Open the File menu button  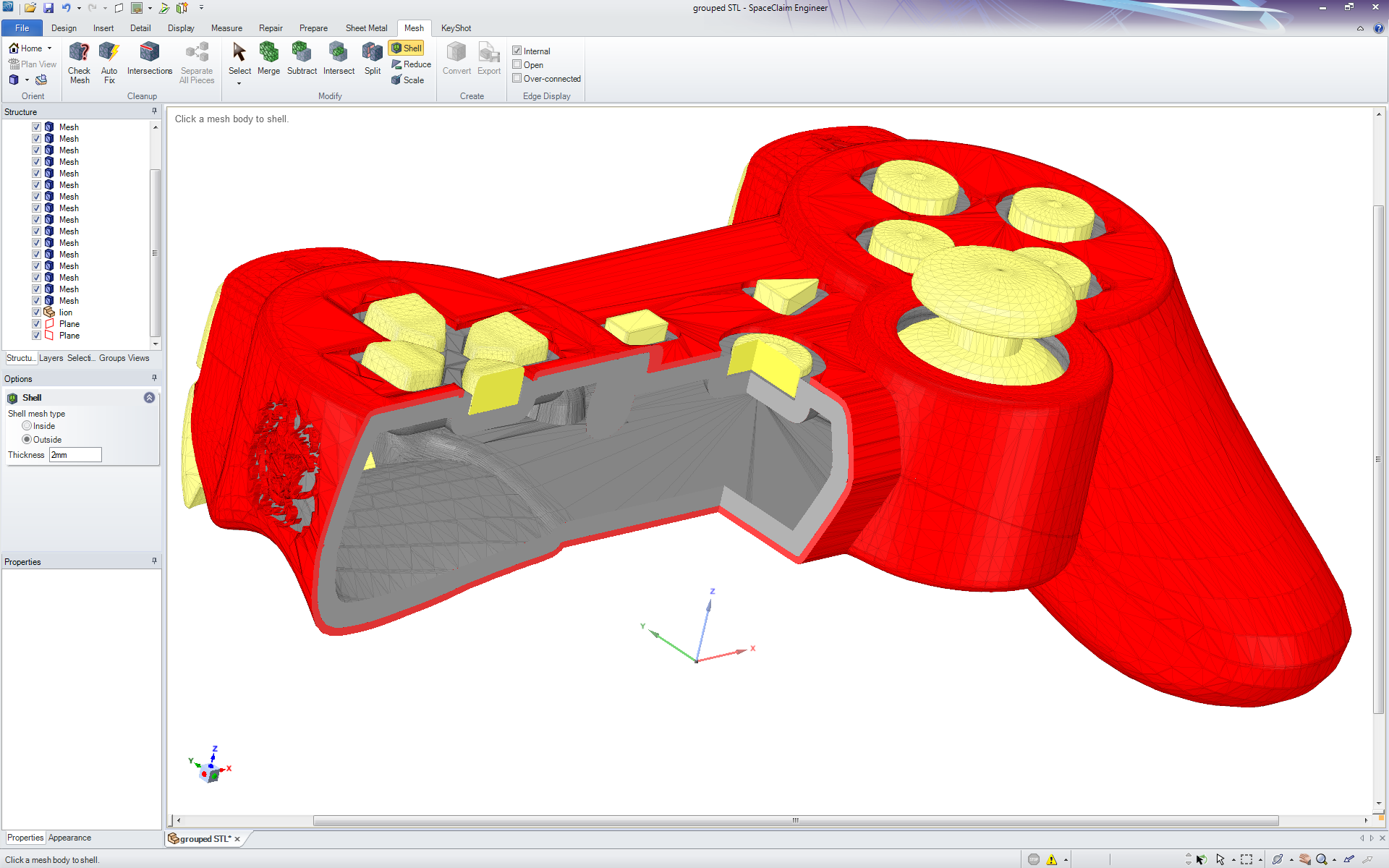[22, 28]
